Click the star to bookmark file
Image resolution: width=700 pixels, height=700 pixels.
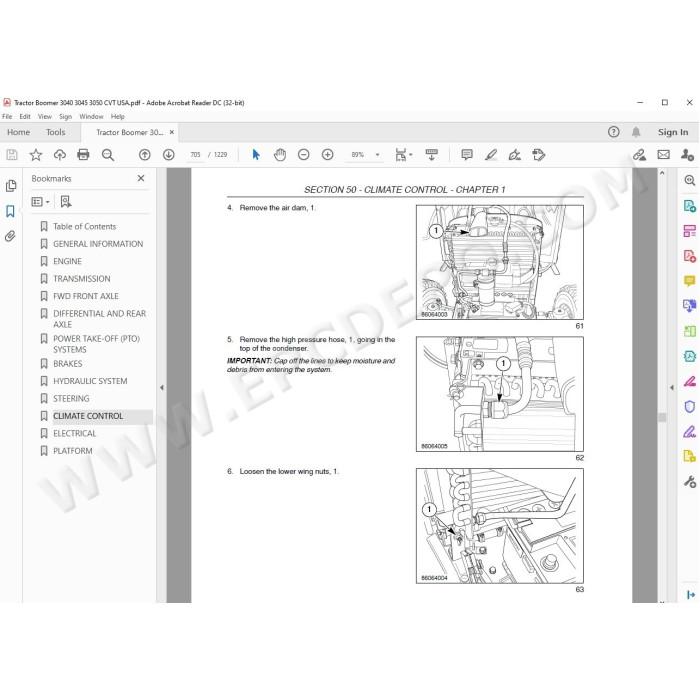tap(36, 155)
